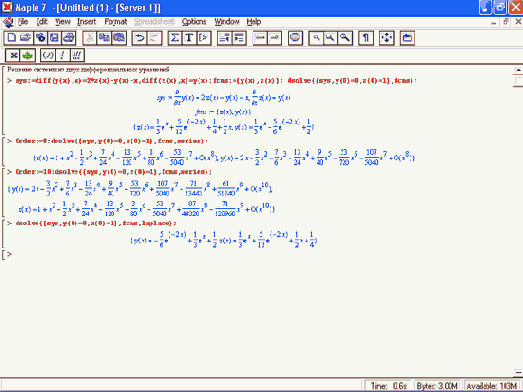Open the Window menu
523x392 pixels.
click(x=227, y=22)
